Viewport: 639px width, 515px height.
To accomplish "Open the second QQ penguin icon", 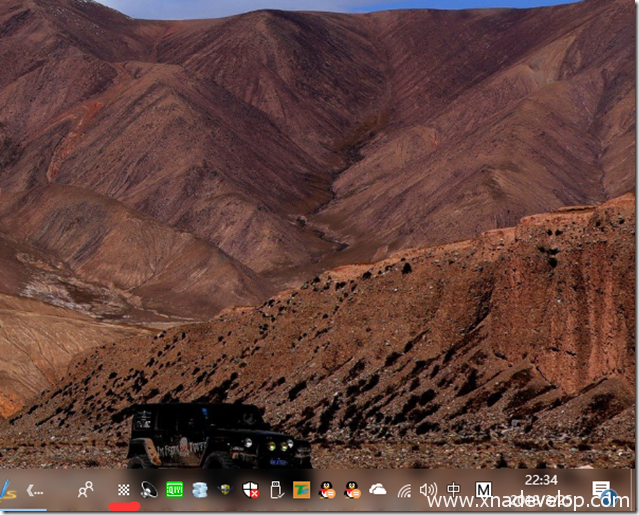I will 352,490.
